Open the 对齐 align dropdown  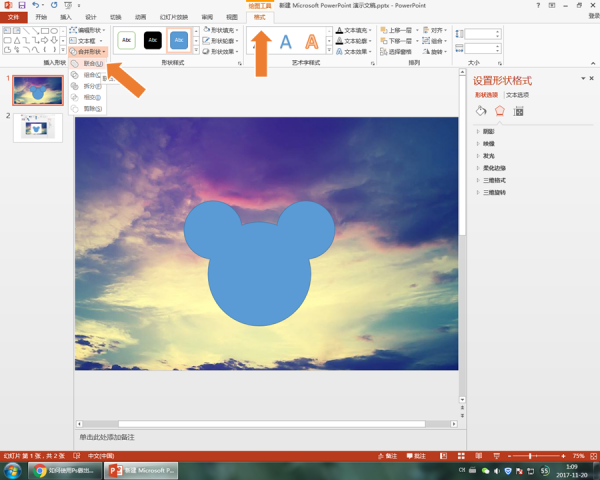[x=435, y=30]
